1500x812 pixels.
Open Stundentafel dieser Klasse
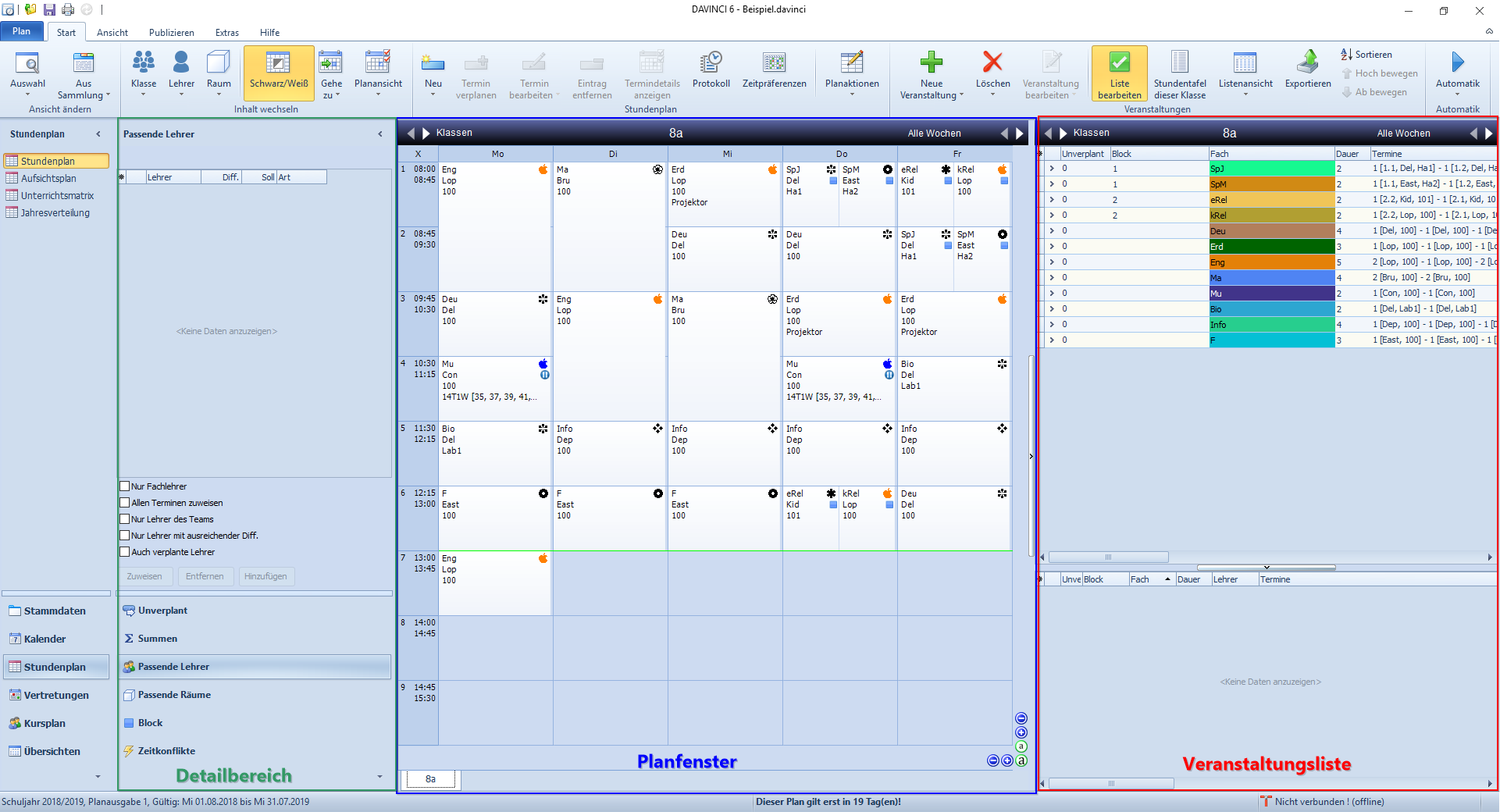(x=1180, y=73)
